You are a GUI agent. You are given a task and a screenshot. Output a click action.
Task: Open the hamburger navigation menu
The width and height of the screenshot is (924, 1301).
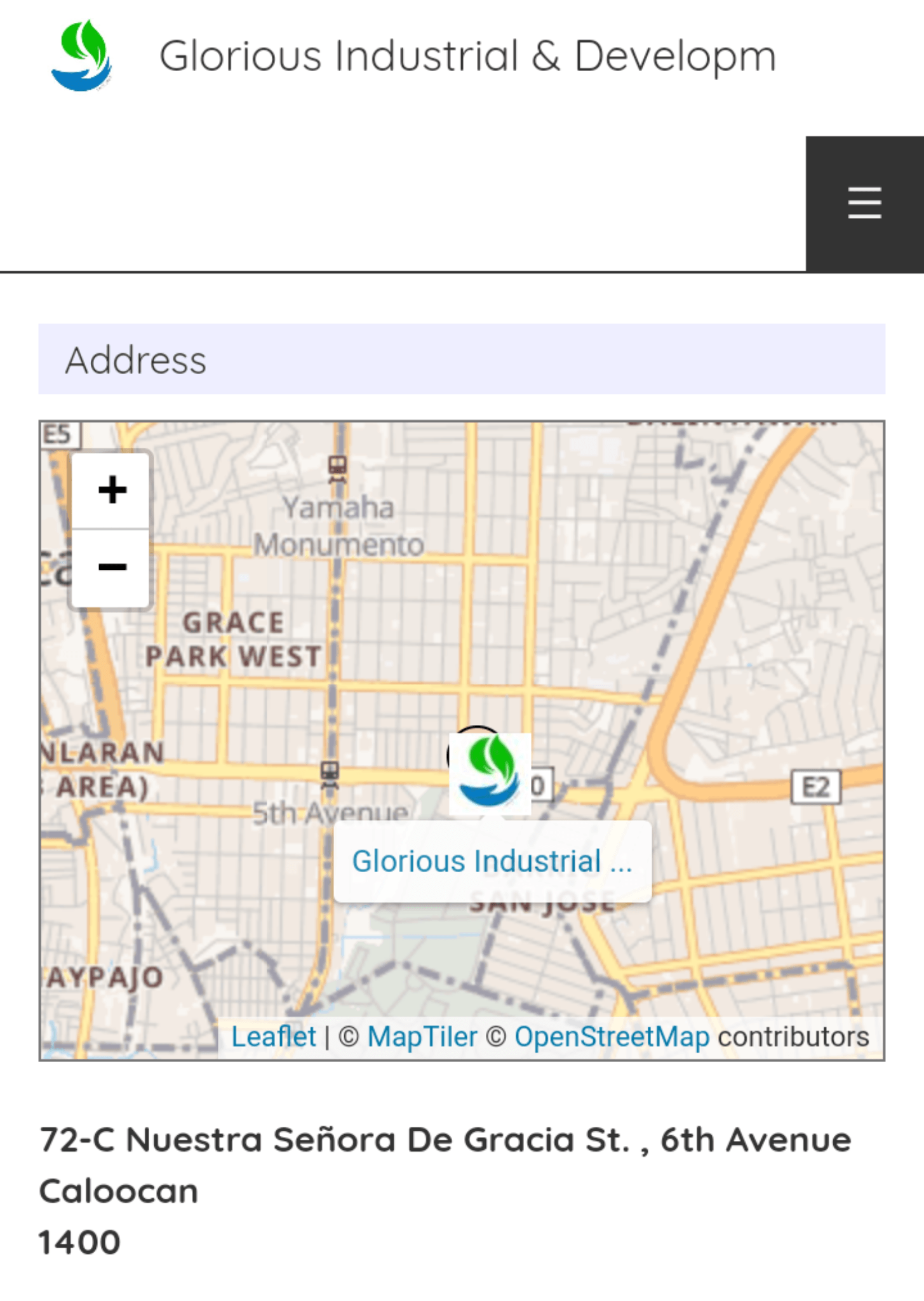point(864,204)
